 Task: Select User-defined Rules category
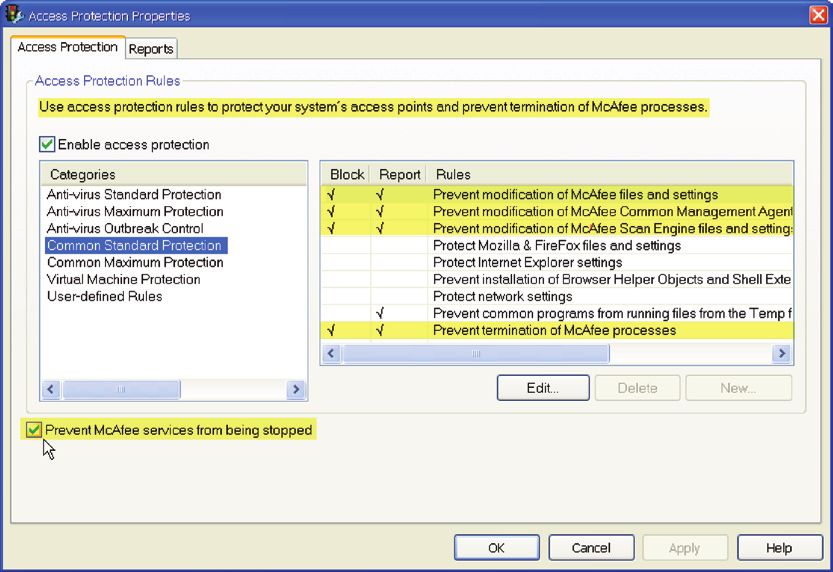[105, 296]
